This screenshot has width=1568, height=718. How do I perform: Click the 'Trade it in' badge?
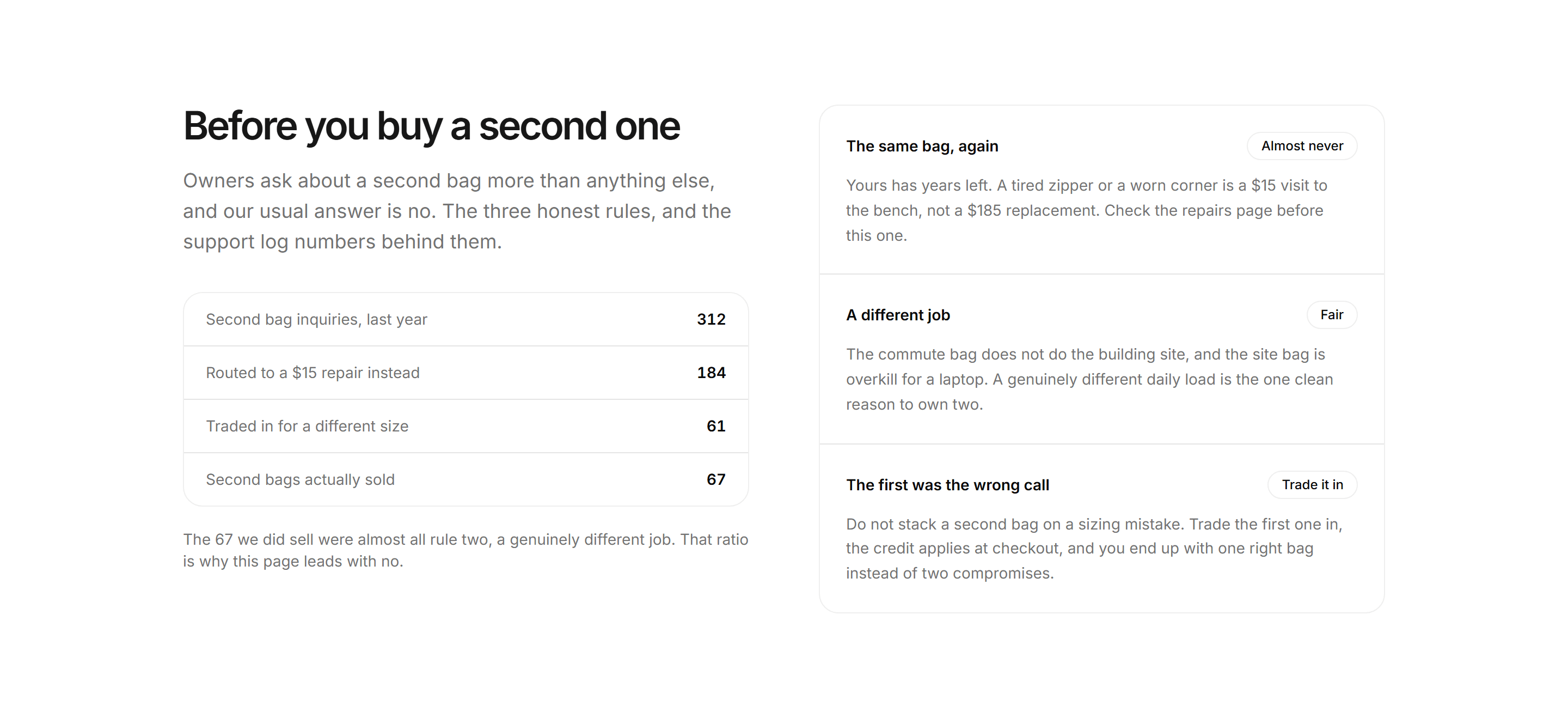coord(1312,485)
